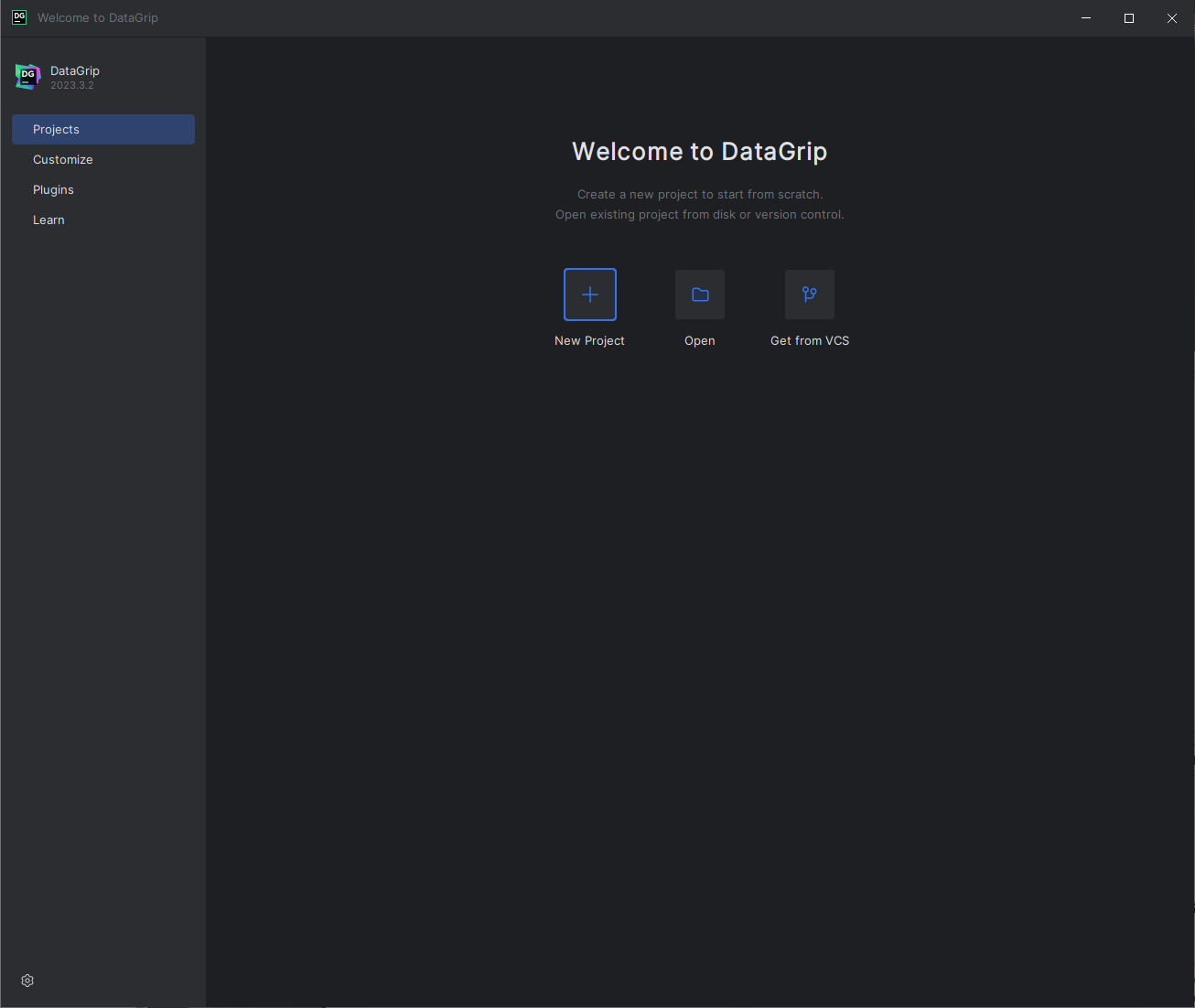This screenshot has height=1008, width=1195.
Task: Minimize the DataGrip window
Action: click(1086, 18)
